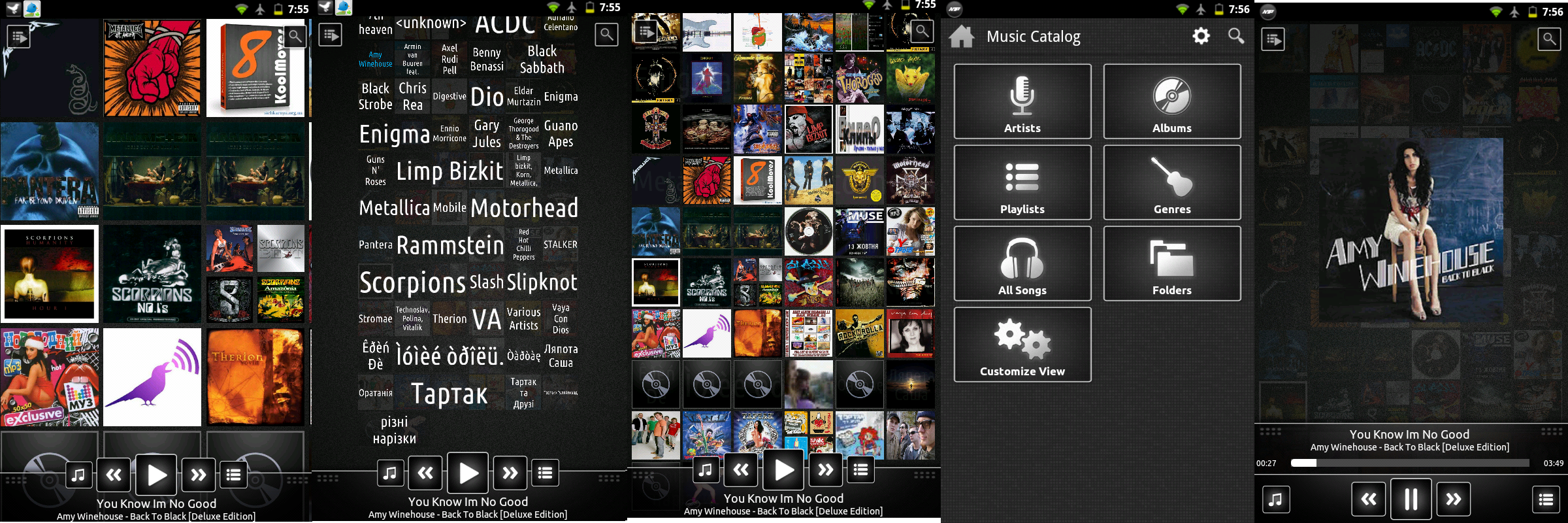Select Pantera in the artist cloud

pos(375,245)
